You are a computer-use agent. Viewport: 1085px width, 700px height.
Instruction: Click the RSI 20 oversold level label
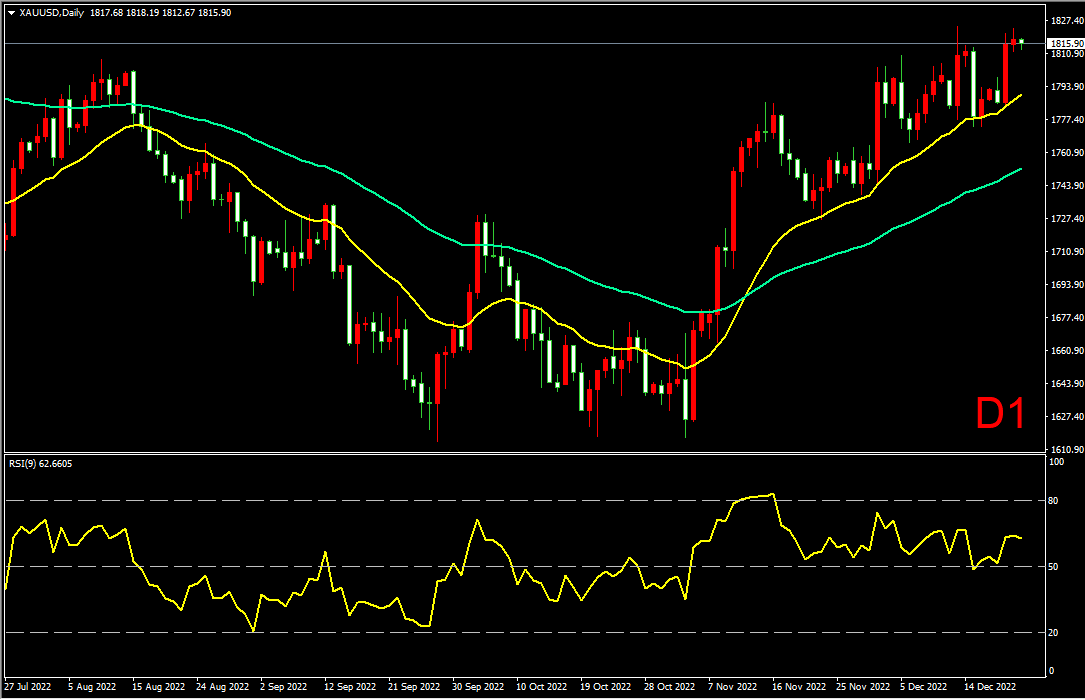pos(1053,633)
